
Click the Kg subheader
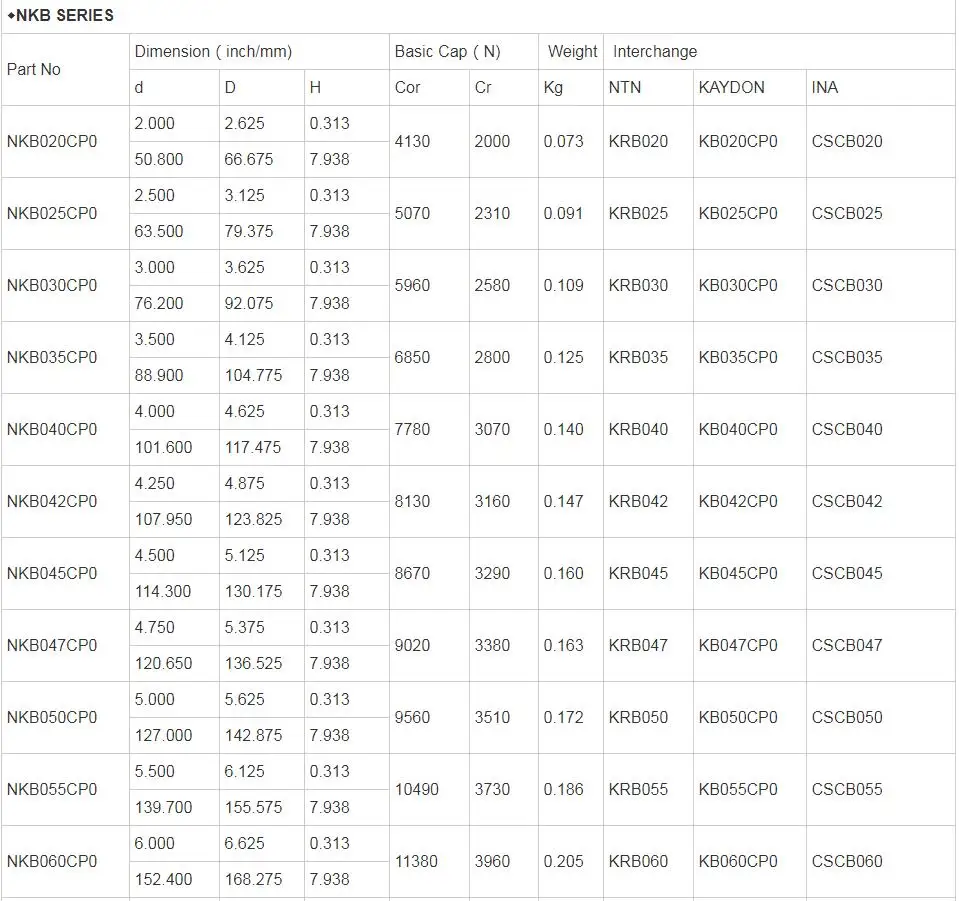point(553,87)
